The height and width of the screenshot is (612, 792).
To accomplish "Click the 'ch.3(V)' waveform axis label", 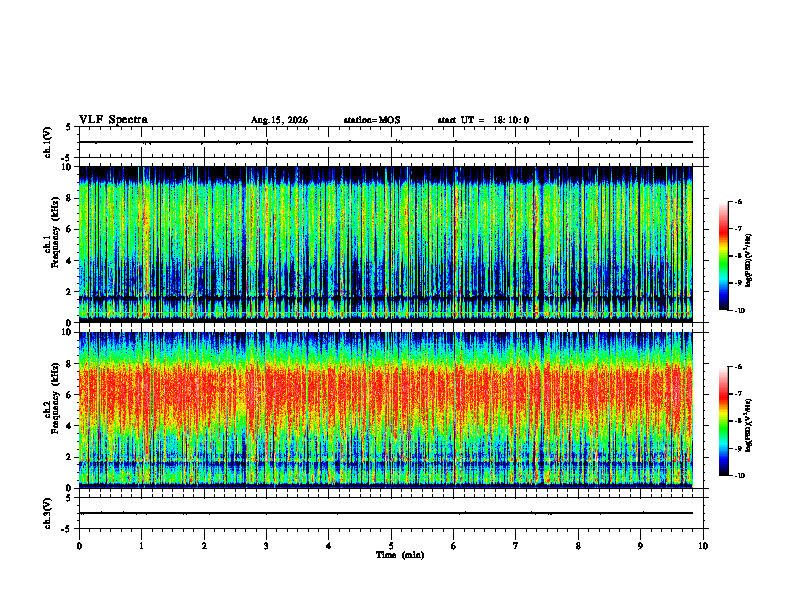I will 48,514.
